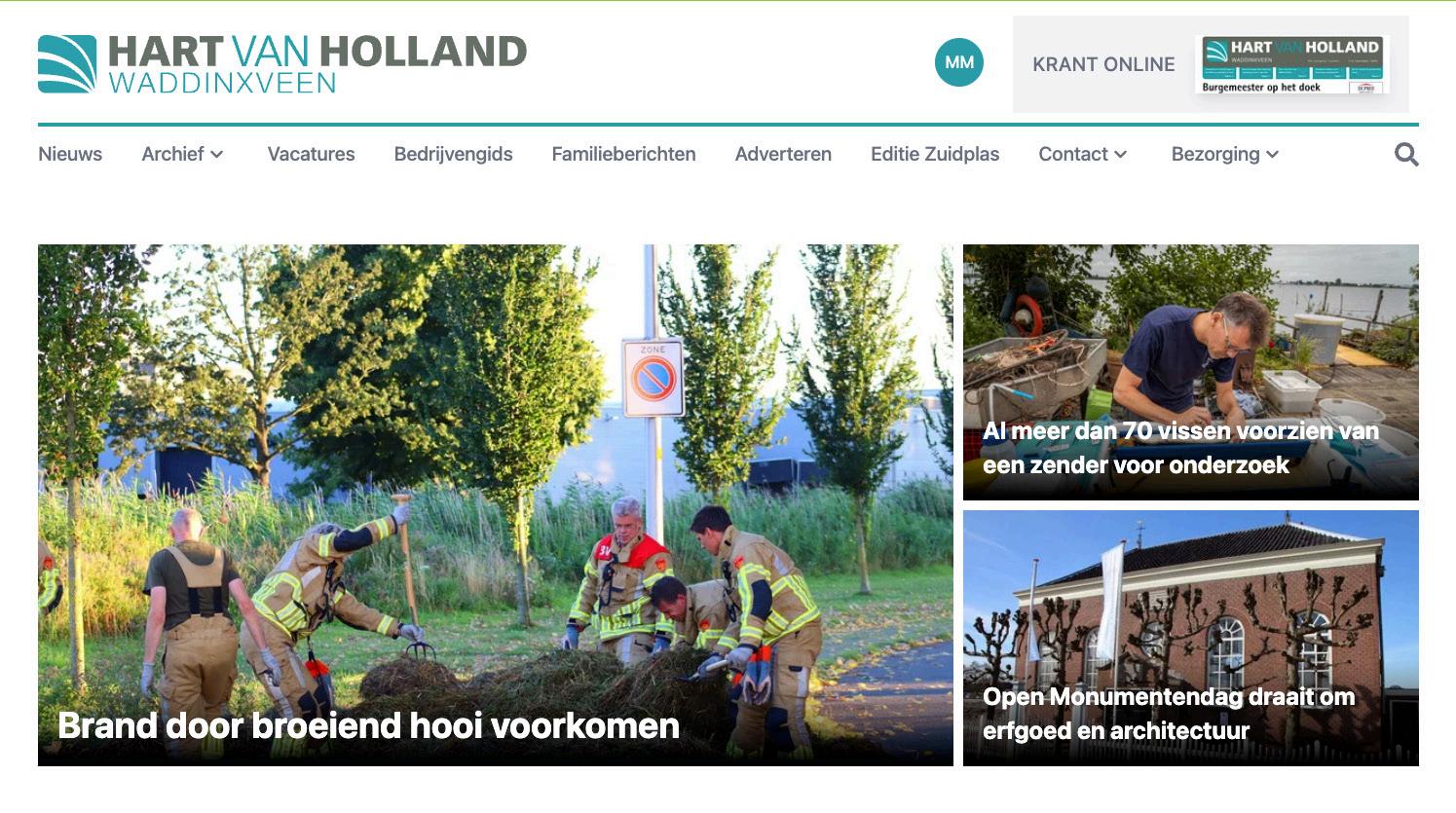Open the Open Monumentendag article headline
This screenshot has height=813, width=1456.
1169,714
